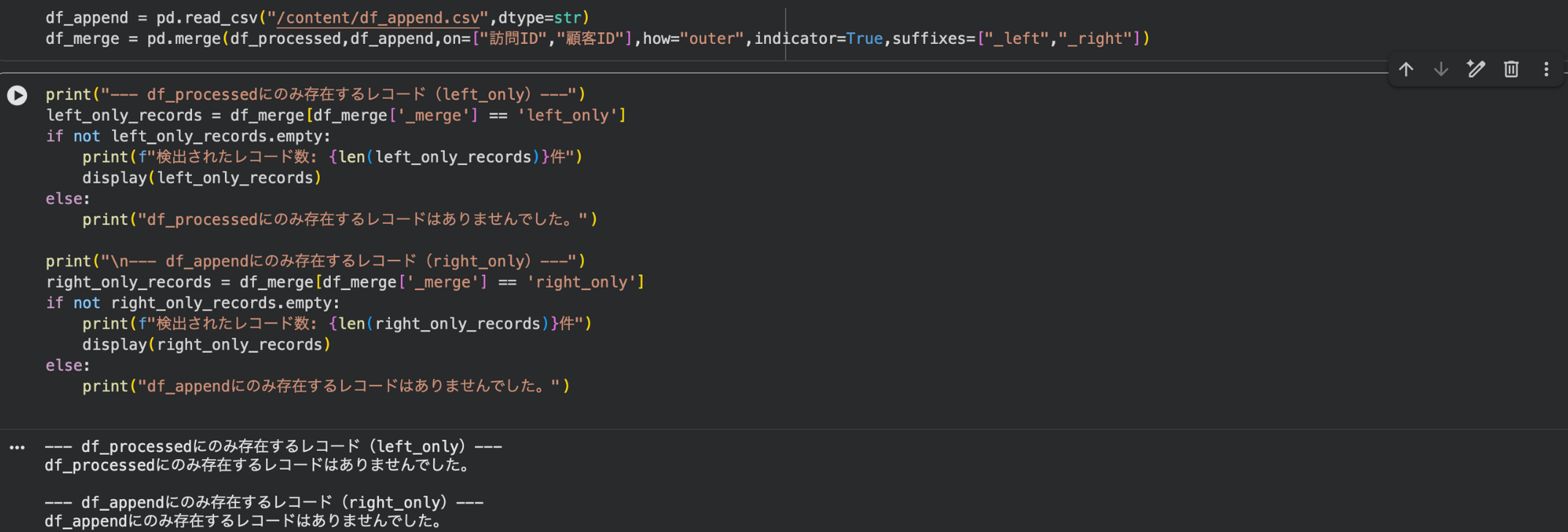Click the df_append = pd.read_csv code line
The image size is (1568, 532).
click(317, 18)
